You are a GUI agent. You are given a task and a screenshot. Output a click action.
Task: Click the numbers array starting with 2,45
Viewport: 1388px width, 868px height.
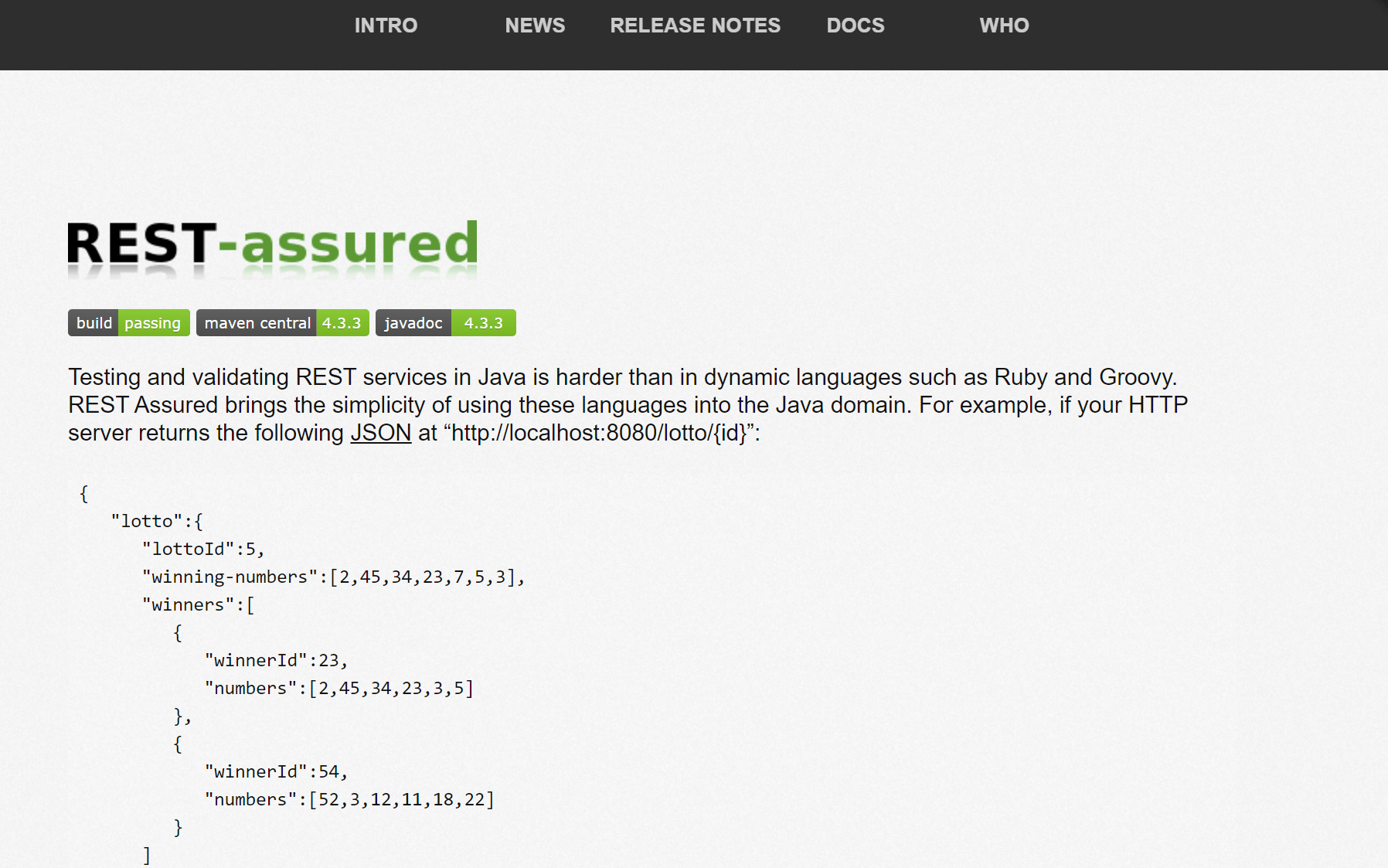[x=339, y=689]
